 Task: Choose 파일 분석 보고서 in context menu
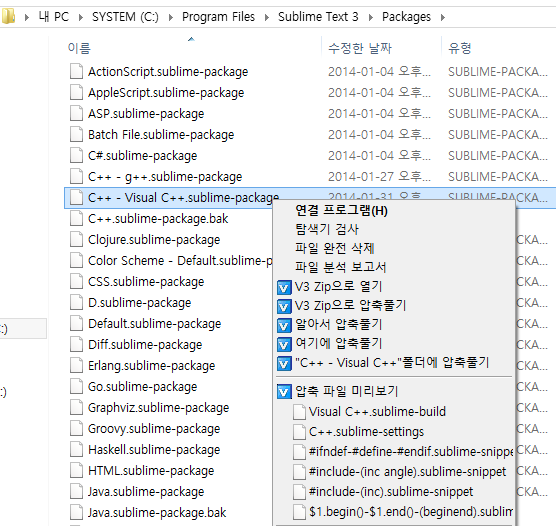pos(340,267)
